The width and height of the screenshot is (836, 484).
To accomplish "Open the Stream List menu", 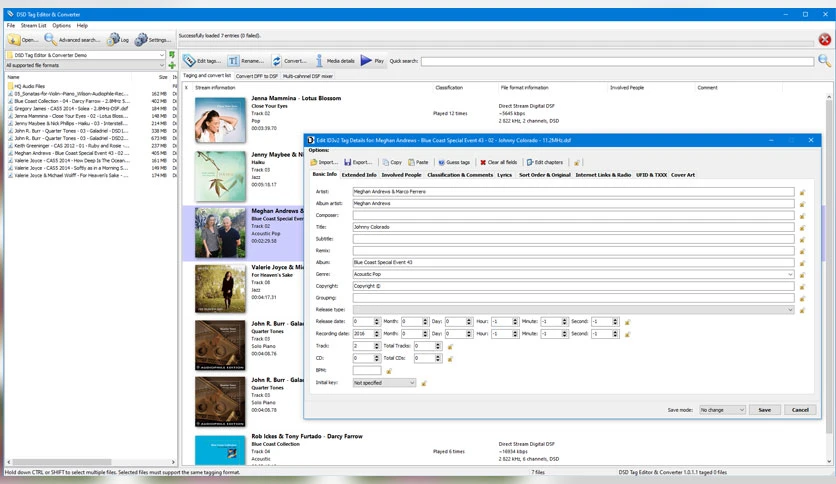I will [34, 26].
